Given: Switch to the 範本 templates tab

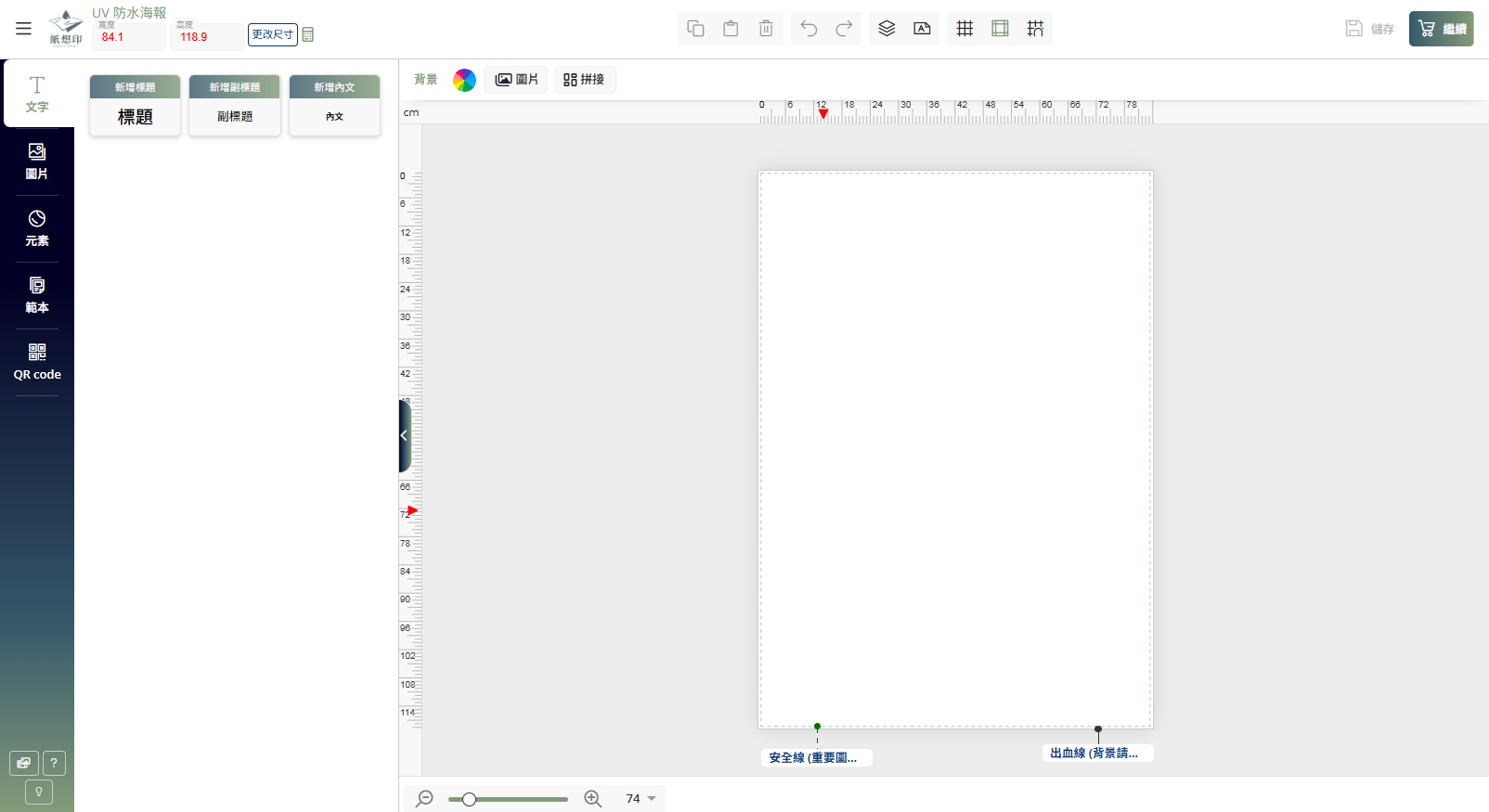Looking at the screenshot, I should pos(37,295).
